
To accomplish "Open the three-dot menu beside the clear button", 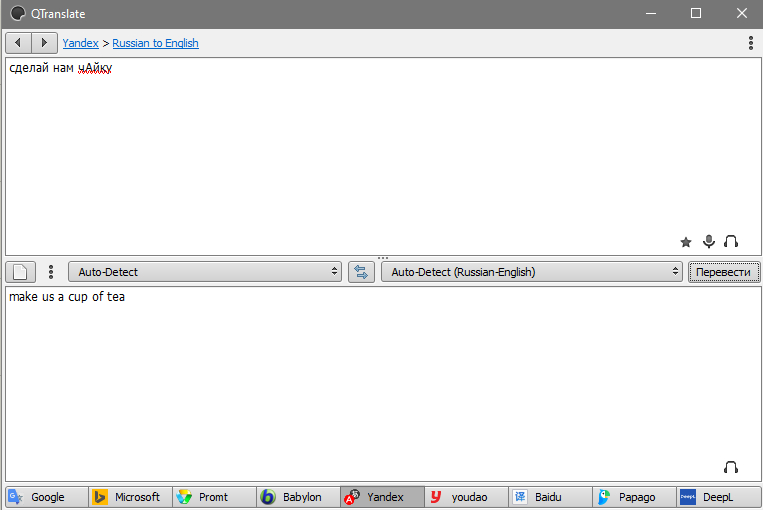I will tap(51, 272).
